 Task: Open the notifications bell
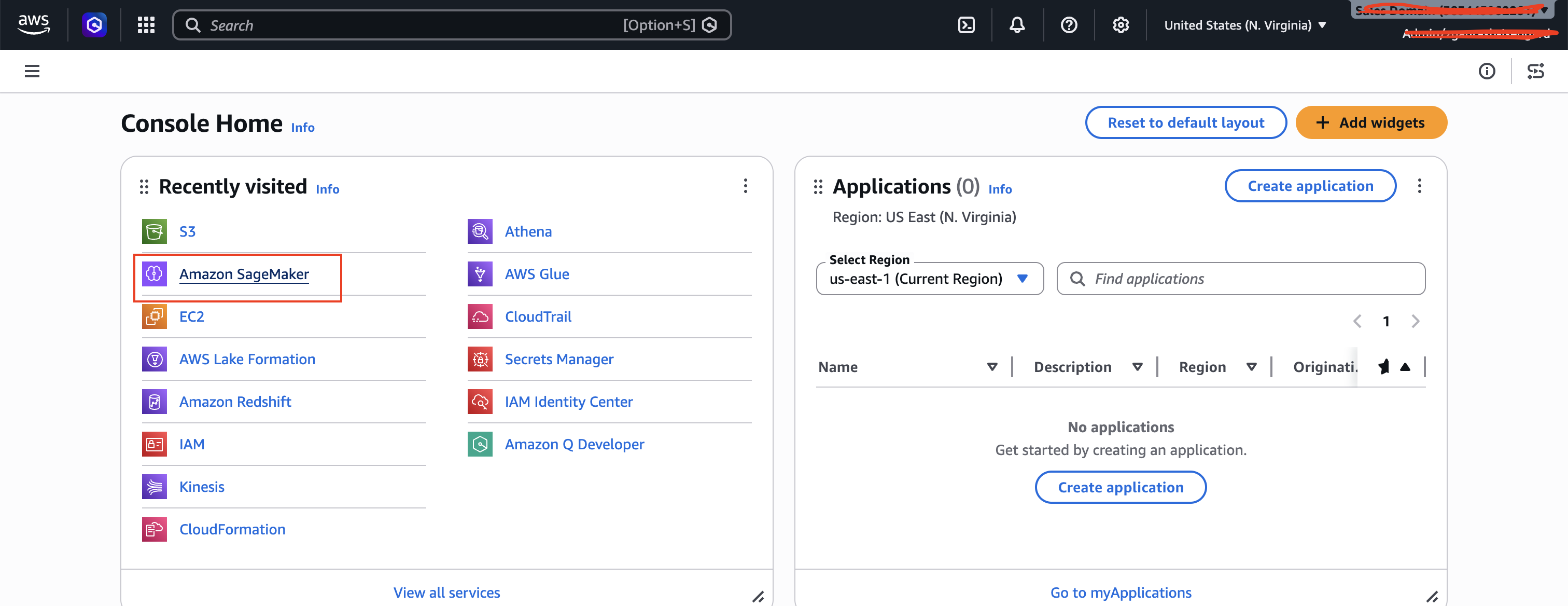point(1017,25)
